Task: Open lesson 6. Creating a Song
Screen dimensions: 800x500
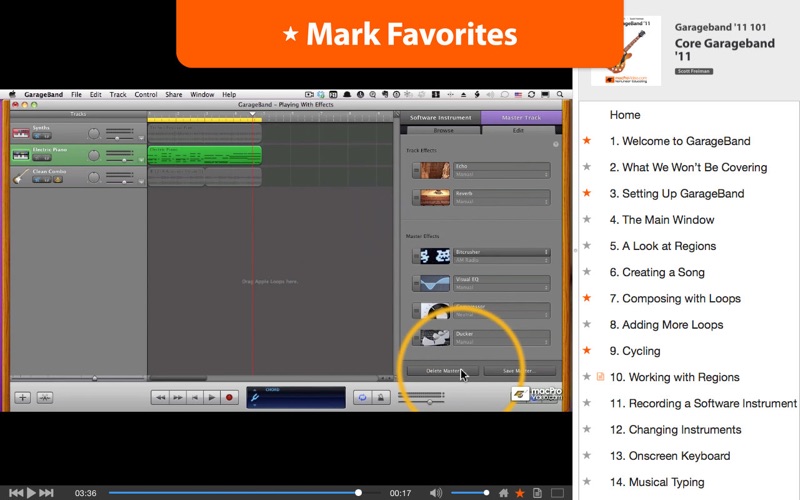Action: click(x=657, y=272)
